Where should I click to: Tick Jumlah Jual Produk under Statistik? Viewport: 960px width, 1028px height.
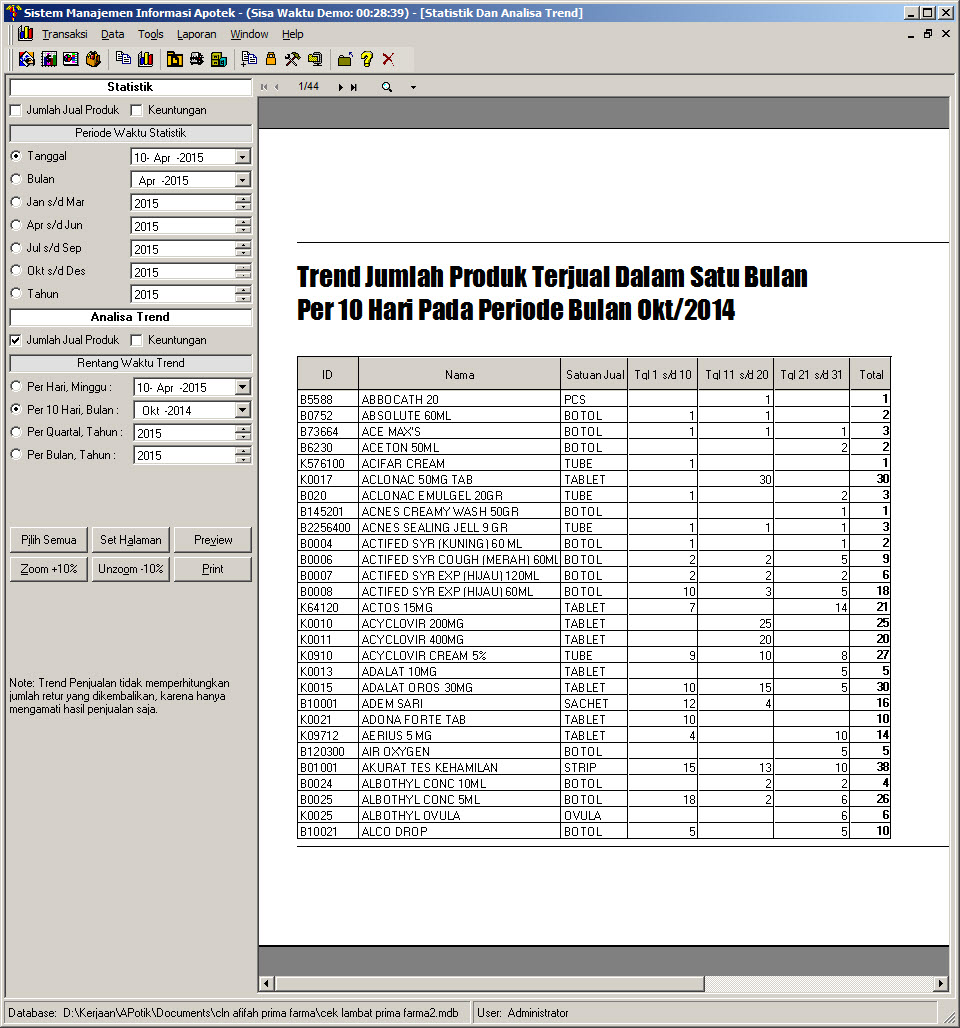[16, 110]
